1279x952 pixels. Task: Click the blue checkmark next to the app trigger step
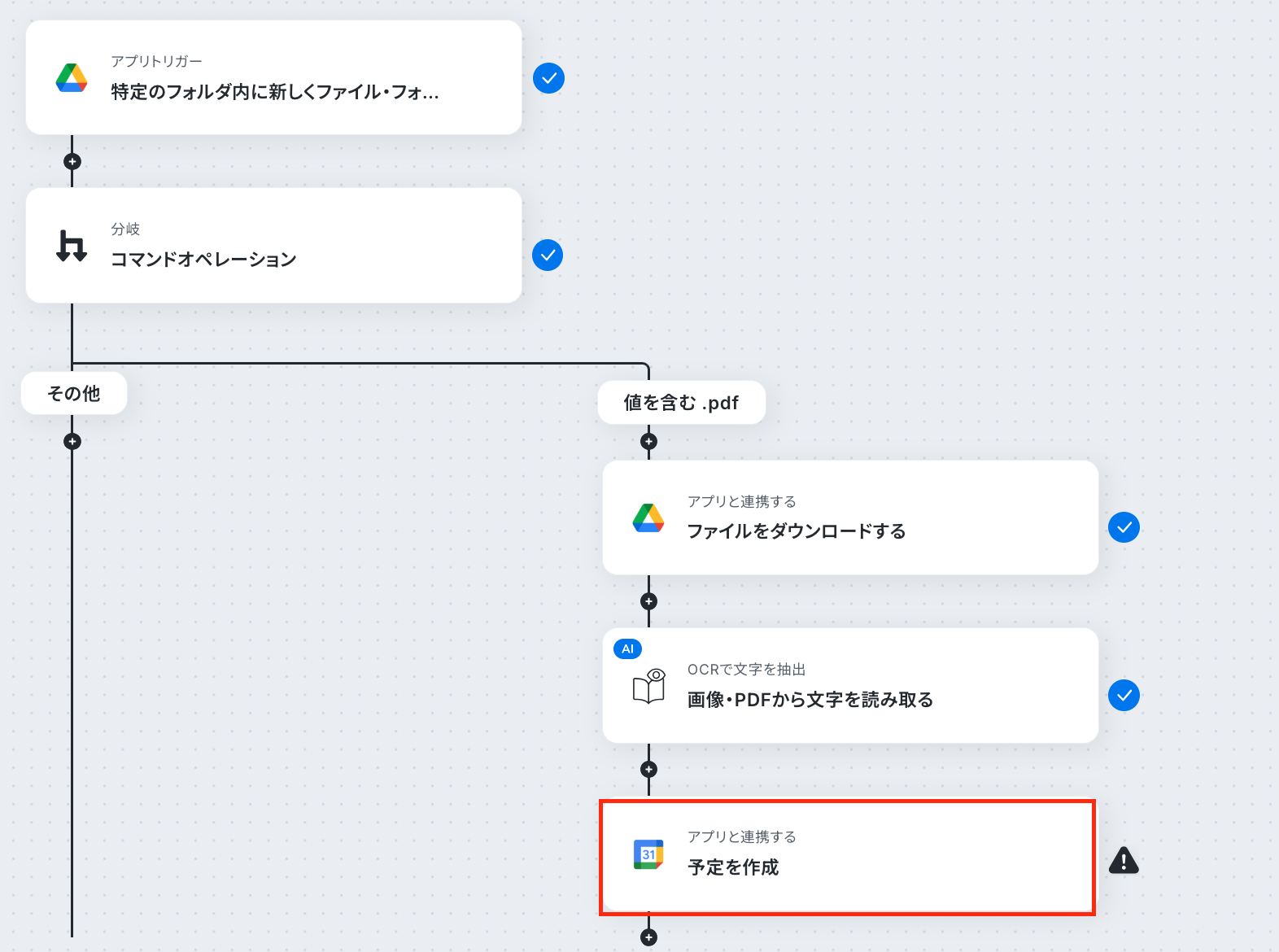pos(549,78)
